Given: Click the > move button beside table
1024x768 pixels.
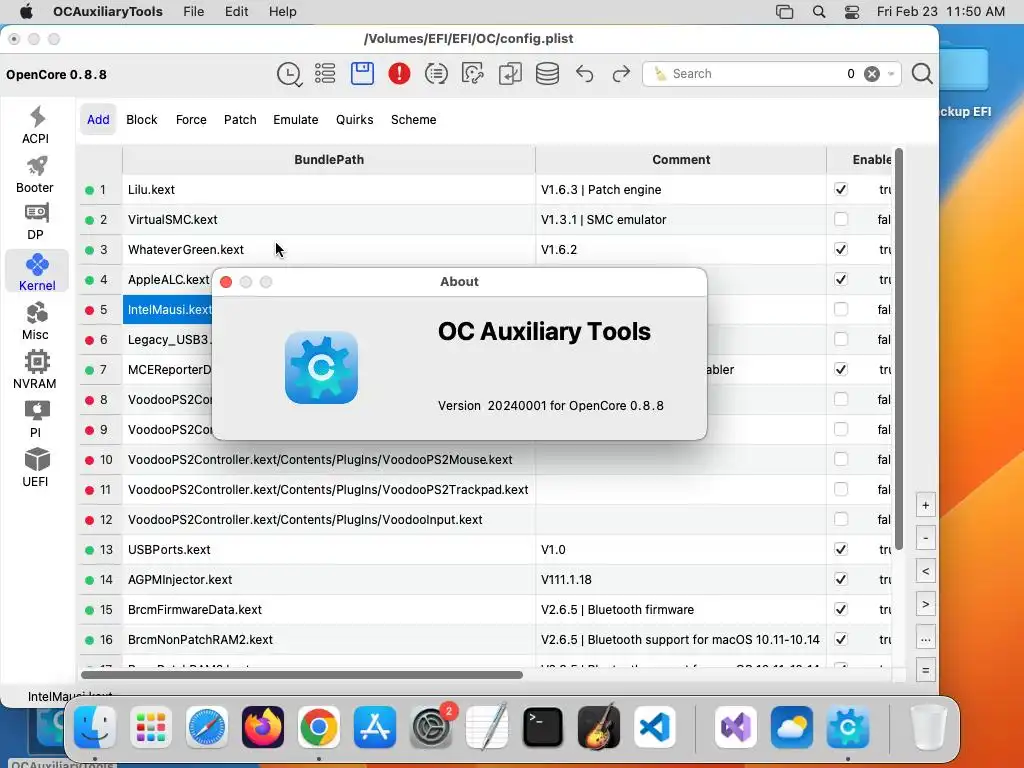Looking at the screenshot, I should [925, 605].
